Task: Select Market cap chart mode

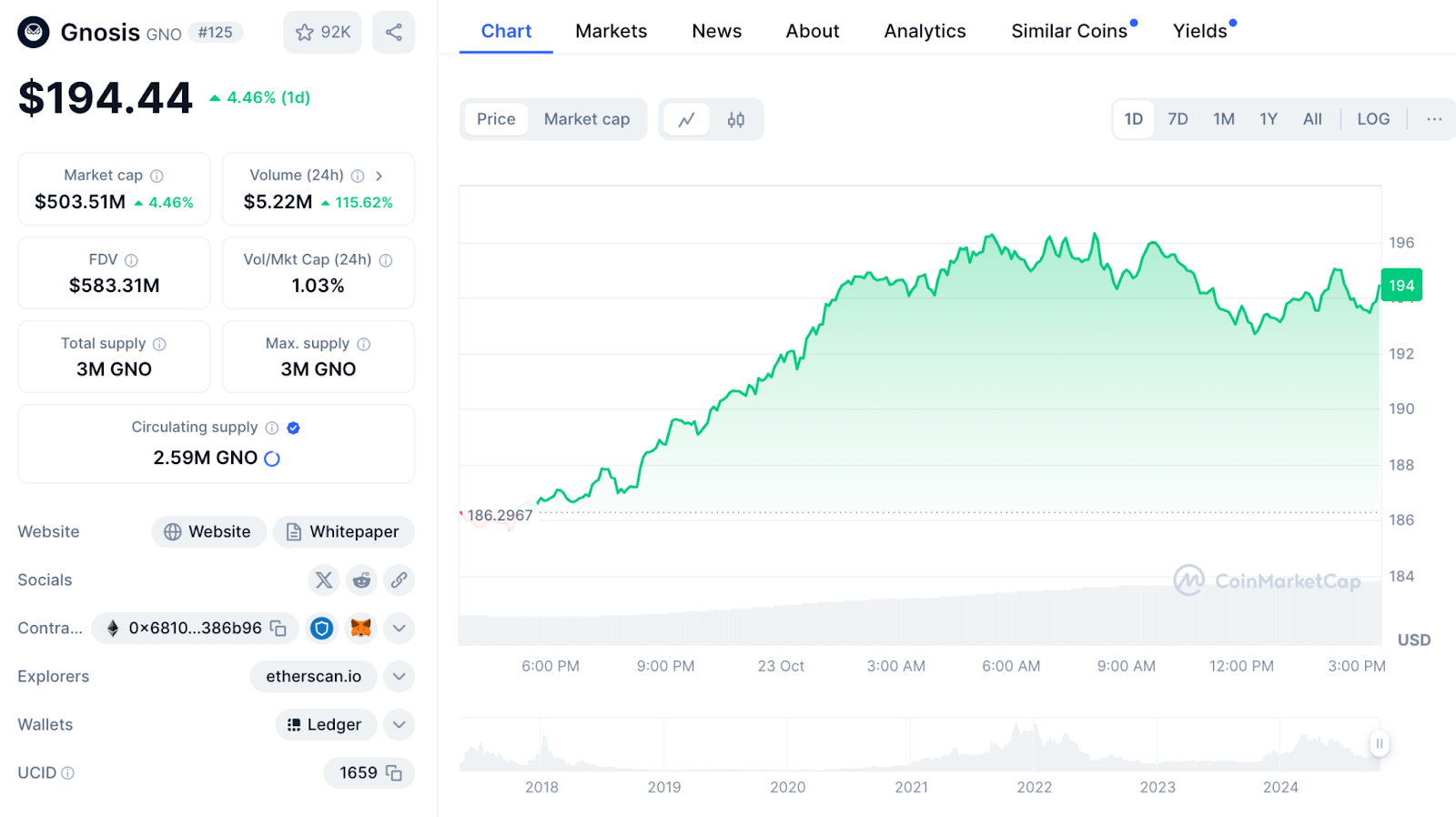Action: (x=587, y=119)
